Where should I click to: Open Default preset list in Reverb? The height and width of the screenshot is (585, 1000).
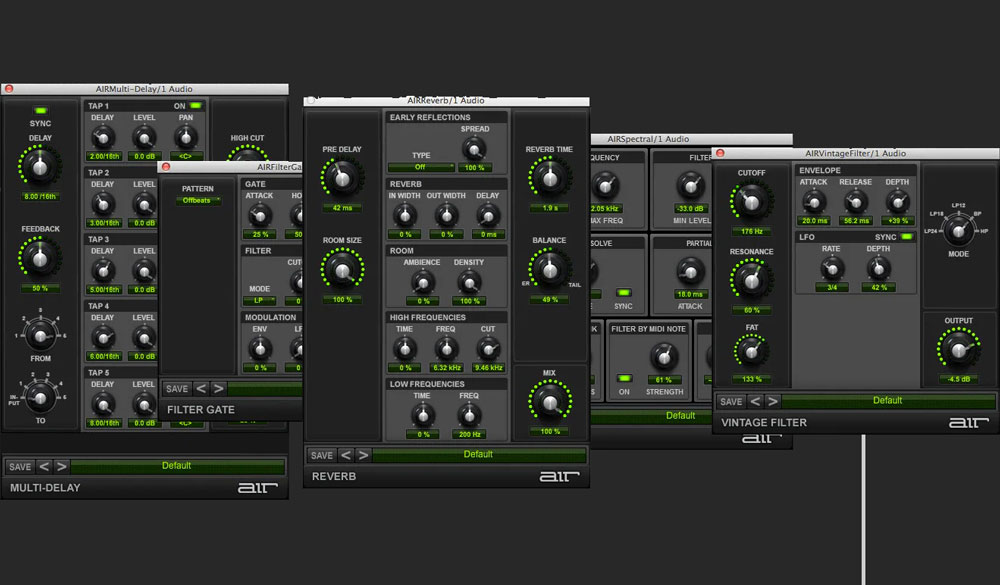coord(479,455)
